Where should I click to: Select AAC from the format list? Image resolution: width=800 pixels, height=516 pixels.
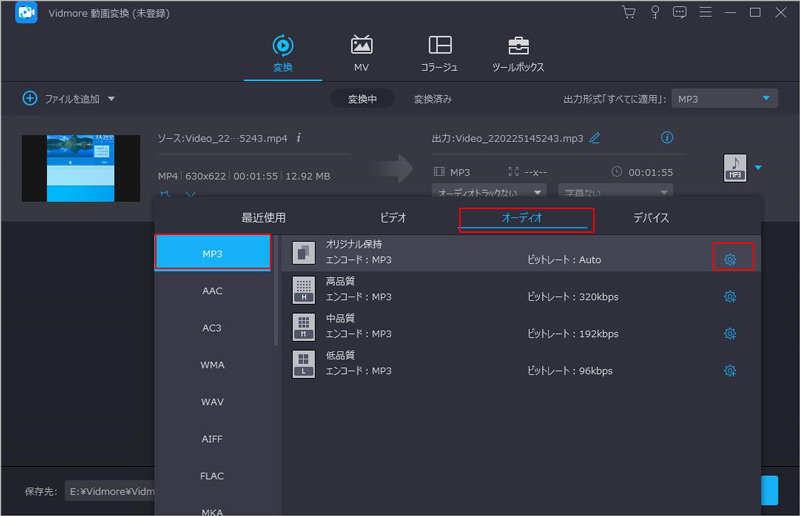(212, 291)
